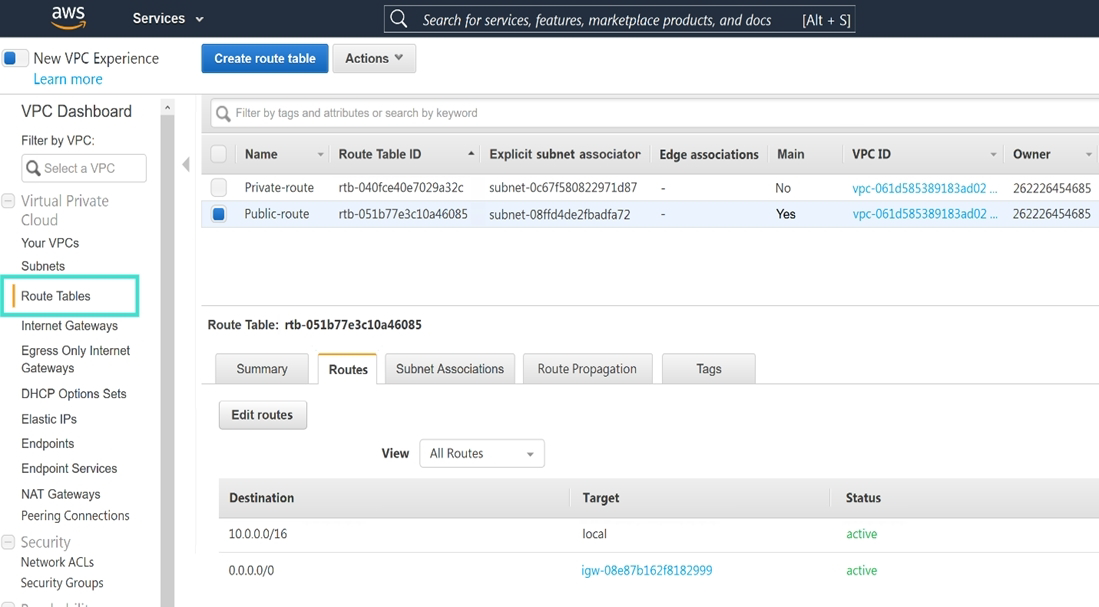
Task: Toggle the select-all checkbox in table header
Action: pyautogui.click(x=219, y=154)
